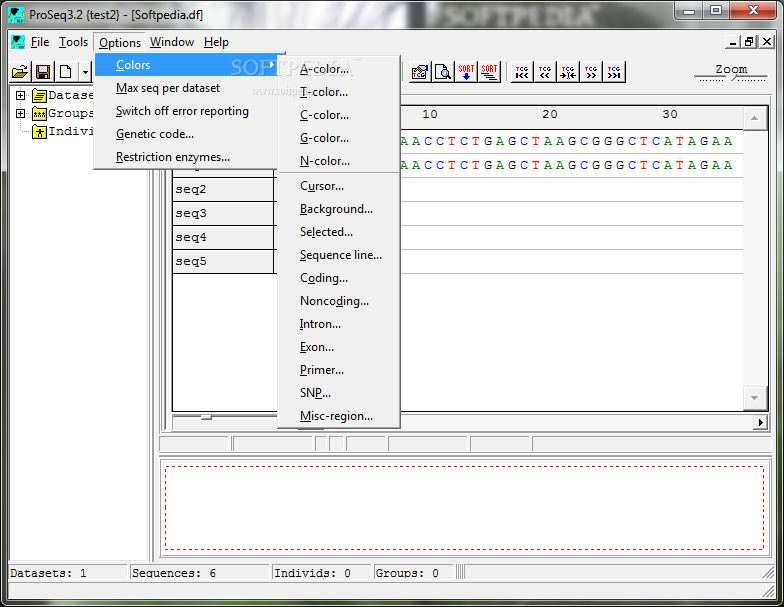
Task: Choose G-color... menu item
Action: coord(339,138)
